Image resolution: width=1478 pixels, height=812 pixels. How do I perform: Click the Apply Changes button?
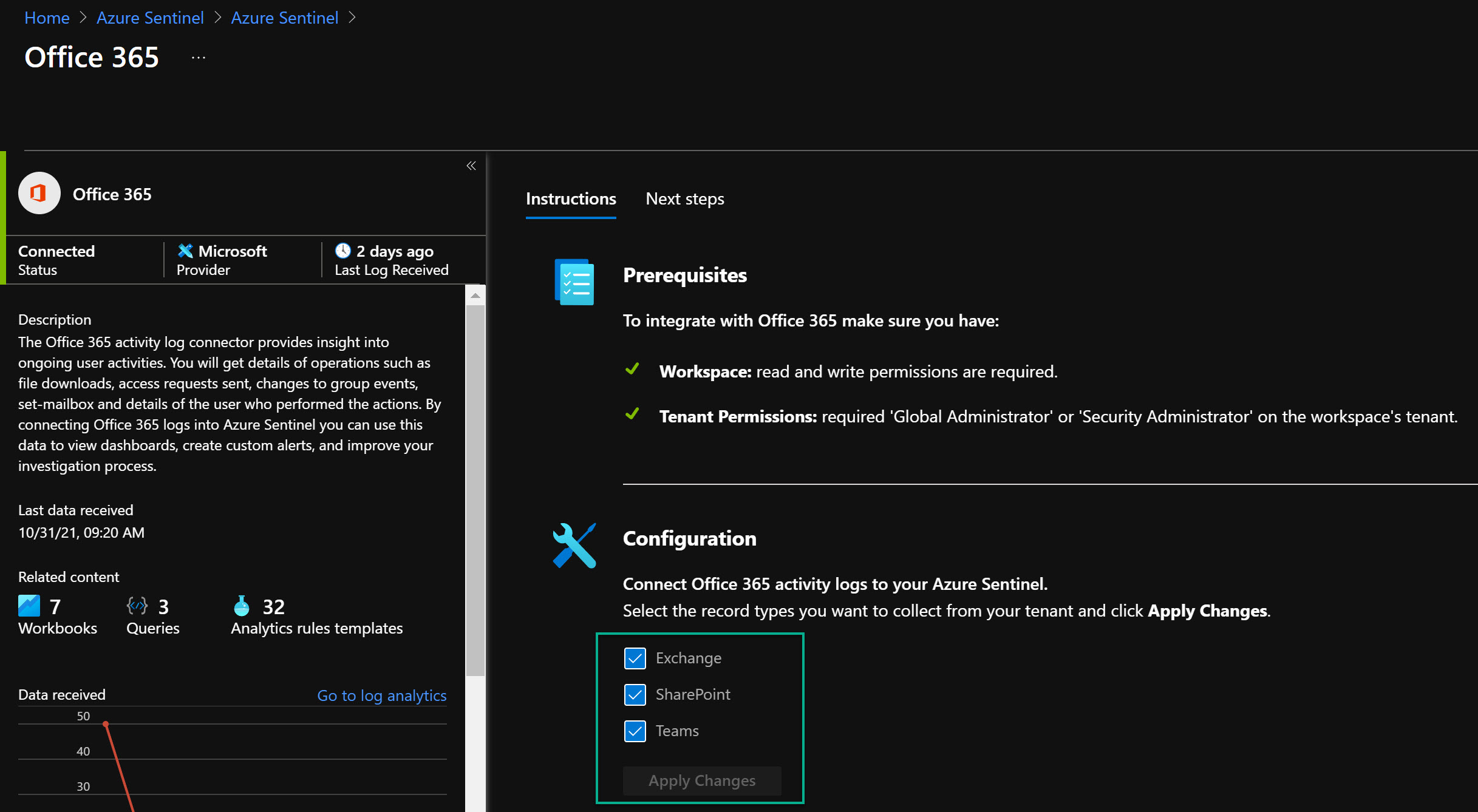tap(702, 780)
